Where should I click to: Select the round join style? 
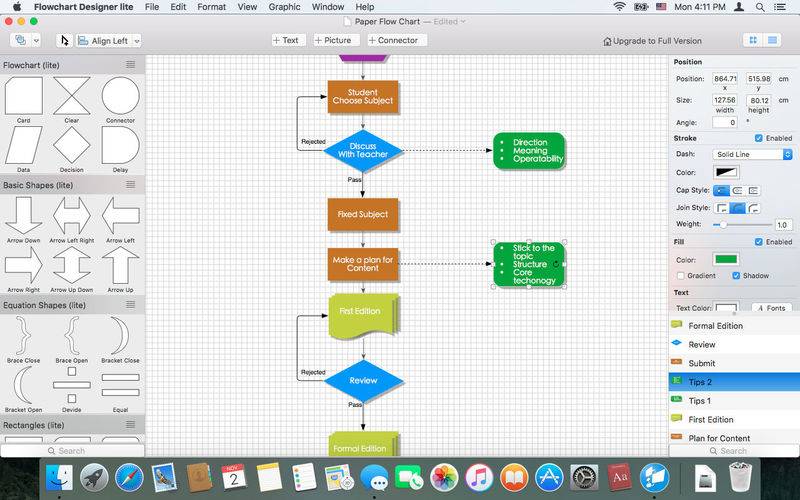pos(737,208)
